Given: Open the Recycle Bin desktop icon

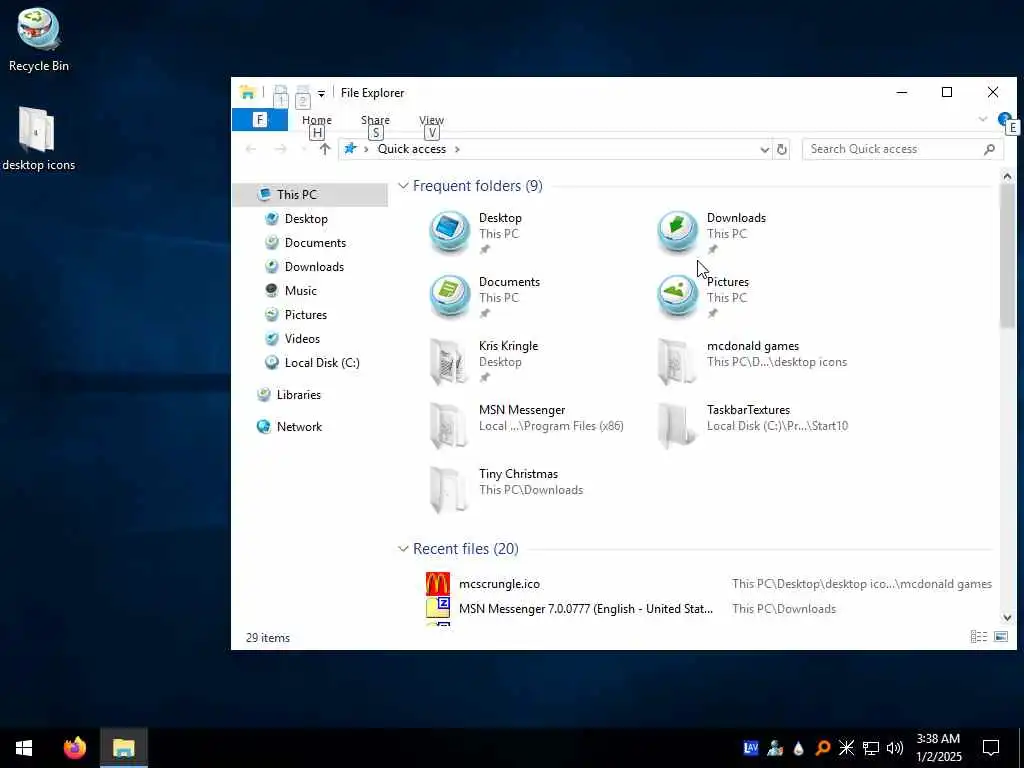Looking at the screenshot, I should [x=38, y=29].
